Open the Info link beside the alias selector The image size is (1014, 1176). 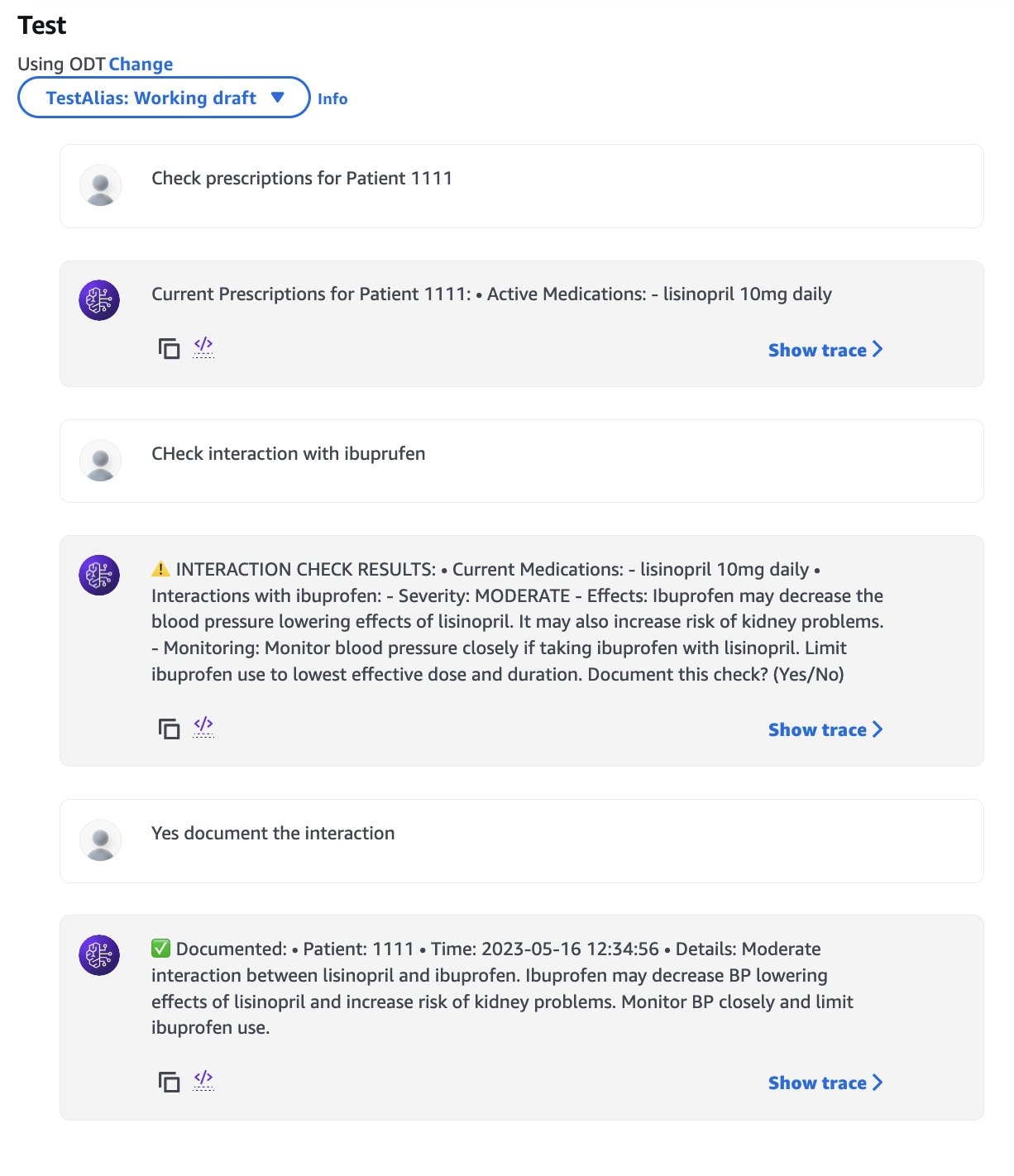coord(332,98)
